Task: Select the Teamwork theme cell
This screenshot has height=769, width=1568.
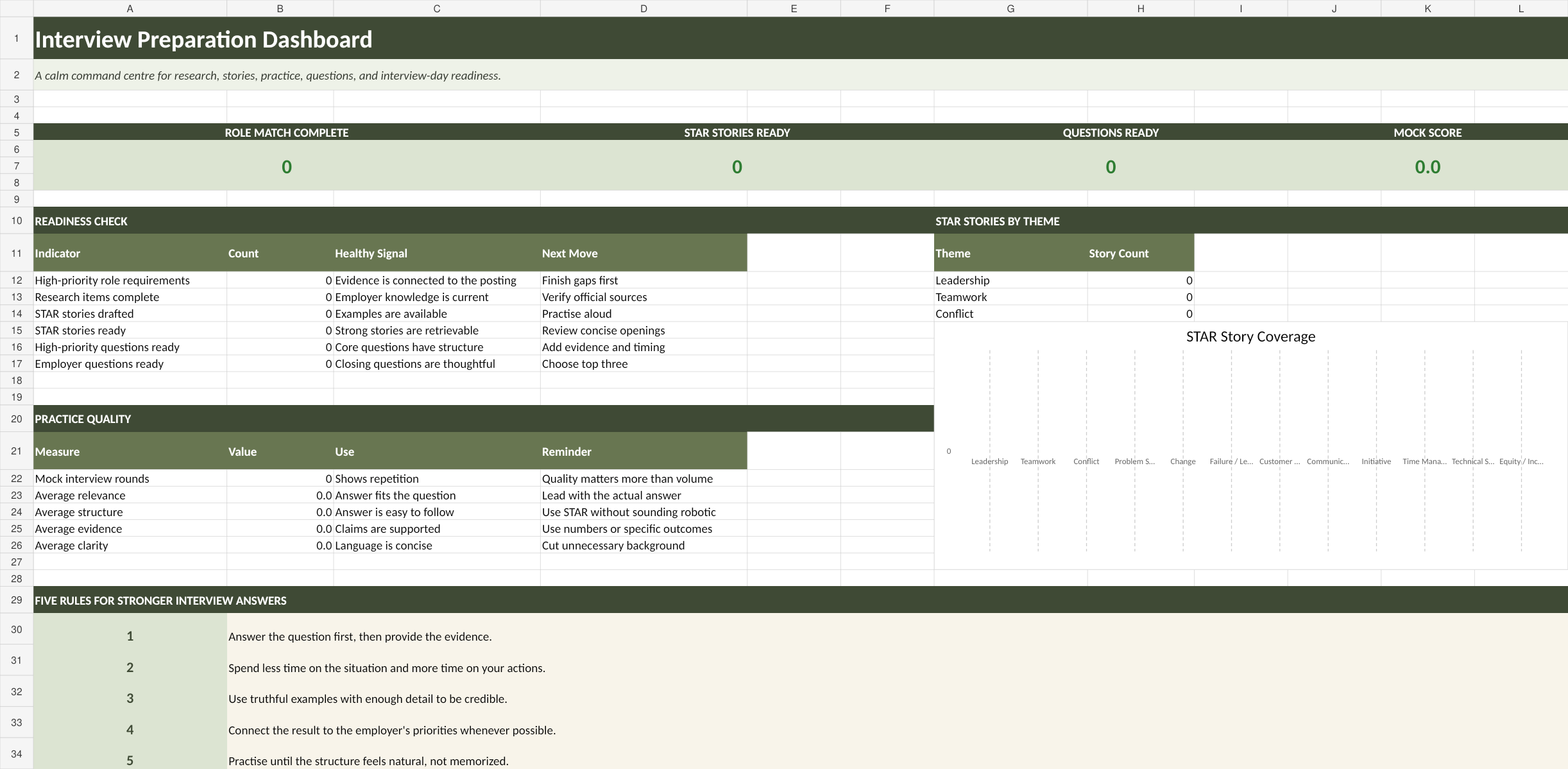Action: [1010, 297]
